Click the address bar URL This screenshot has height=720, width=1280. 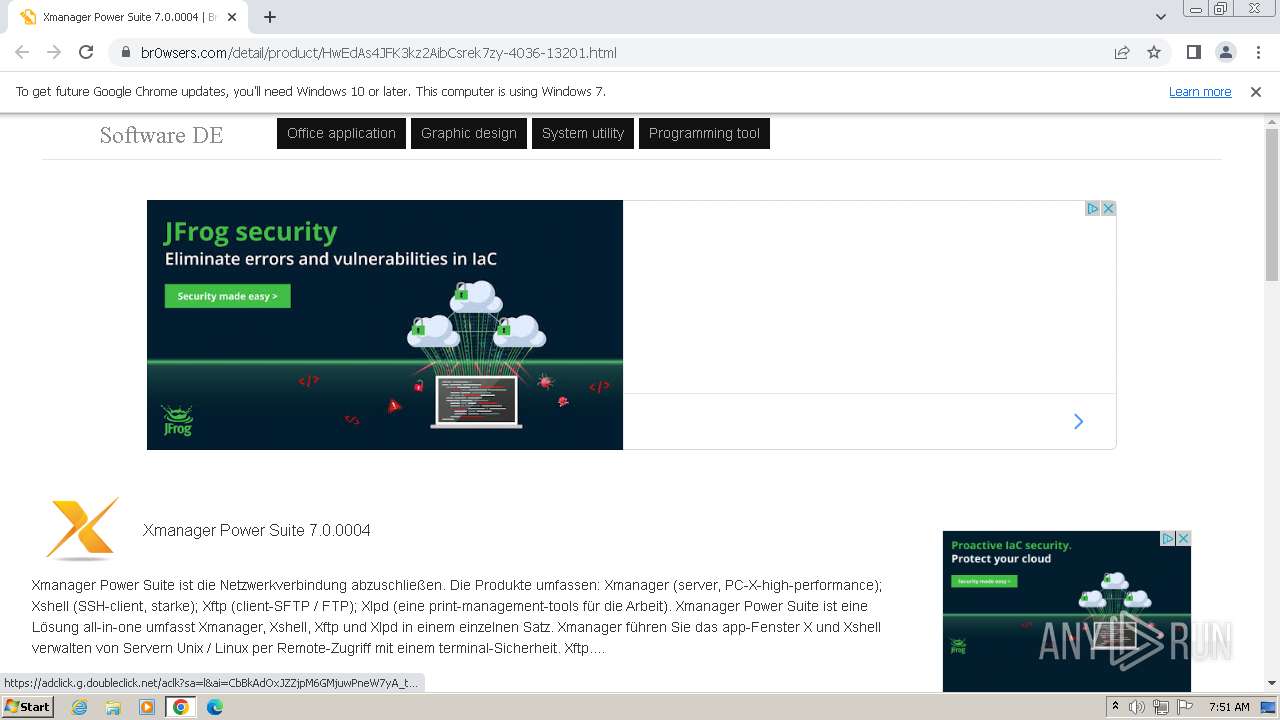(x=379, y=53)
